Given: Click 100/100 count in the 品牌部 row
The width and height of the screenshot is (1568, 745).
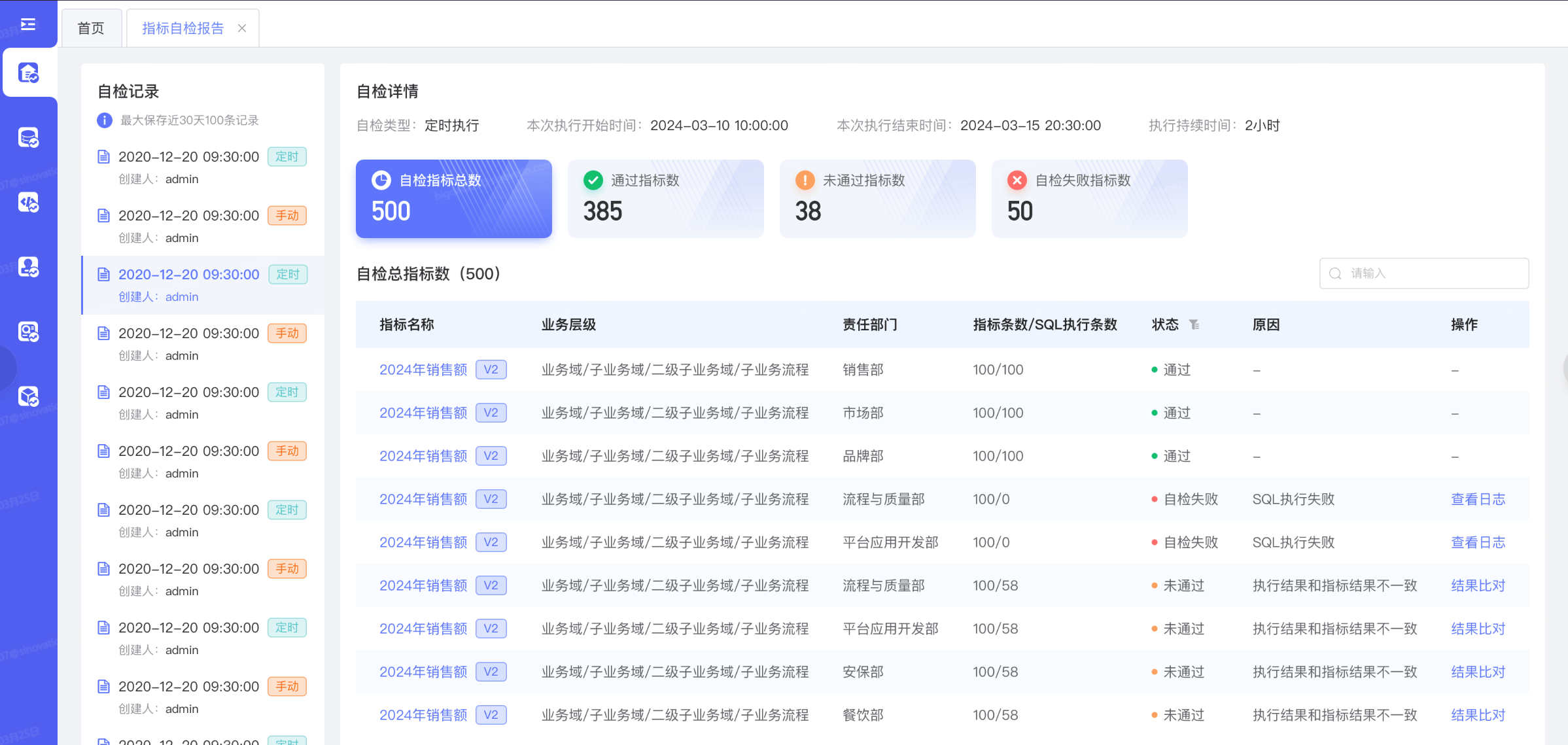Looking at the screenshot, I should point(998,456).
